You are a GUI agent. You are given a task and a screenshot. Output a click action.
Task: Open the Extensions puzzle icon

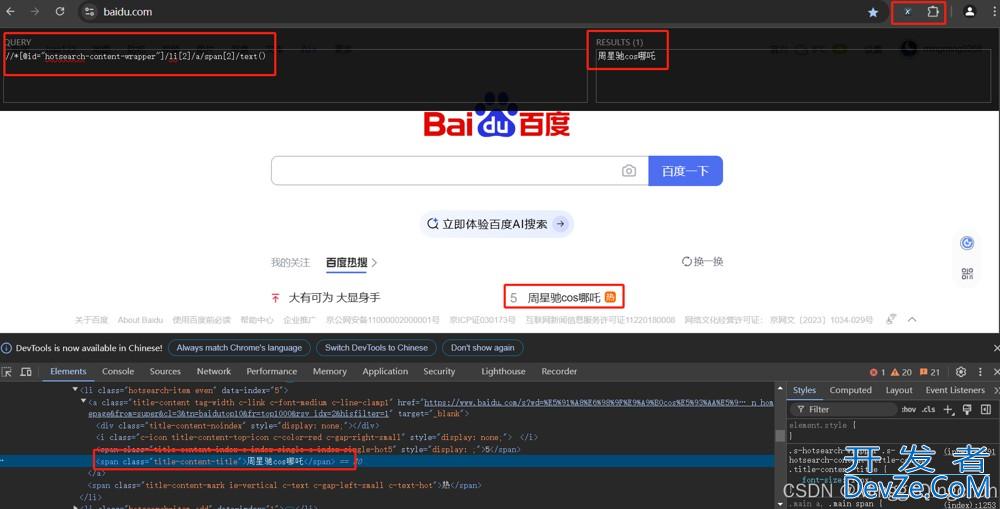coord(932,11)
